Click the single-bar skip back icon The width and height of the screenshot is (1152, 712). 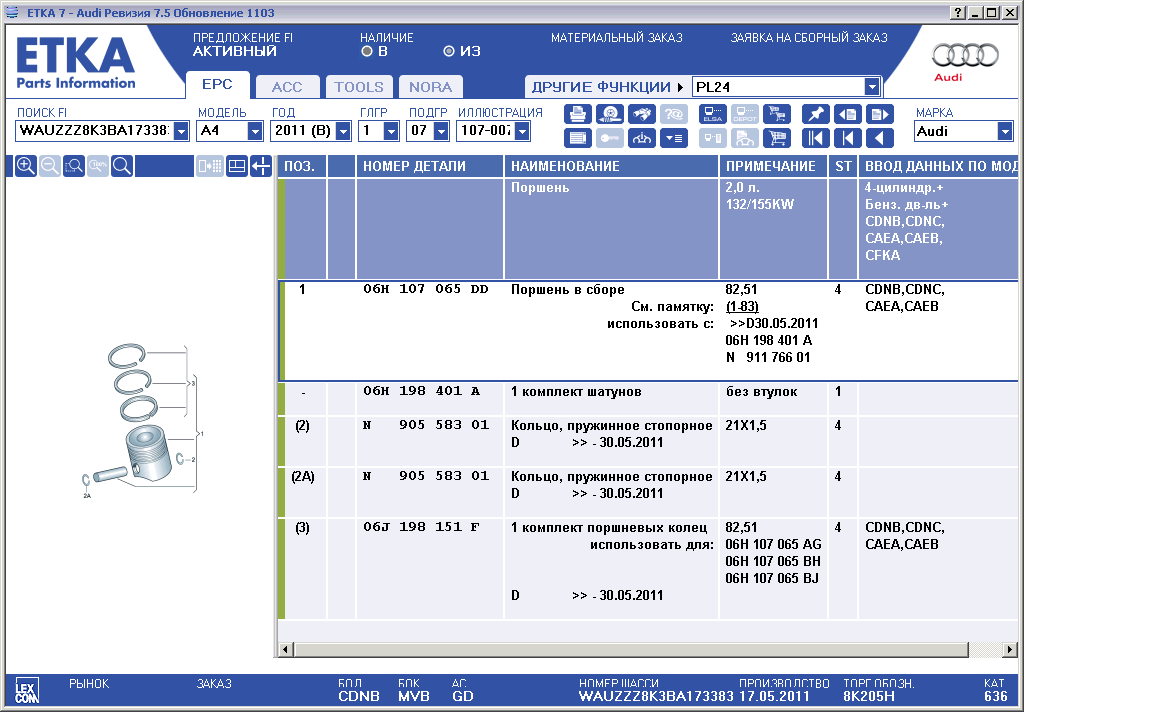tap(848, 138)
